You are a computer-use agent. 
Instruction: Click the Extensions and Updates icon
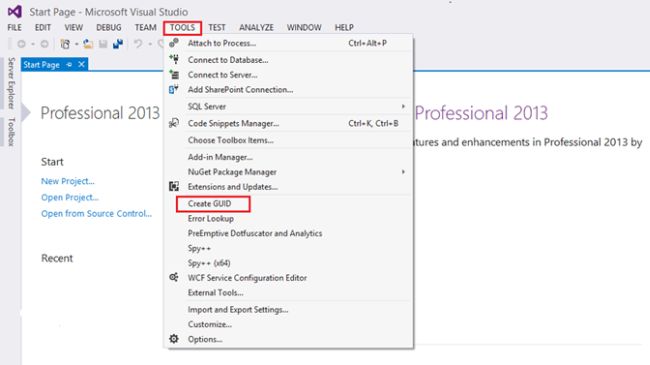(x=174, y=187)
